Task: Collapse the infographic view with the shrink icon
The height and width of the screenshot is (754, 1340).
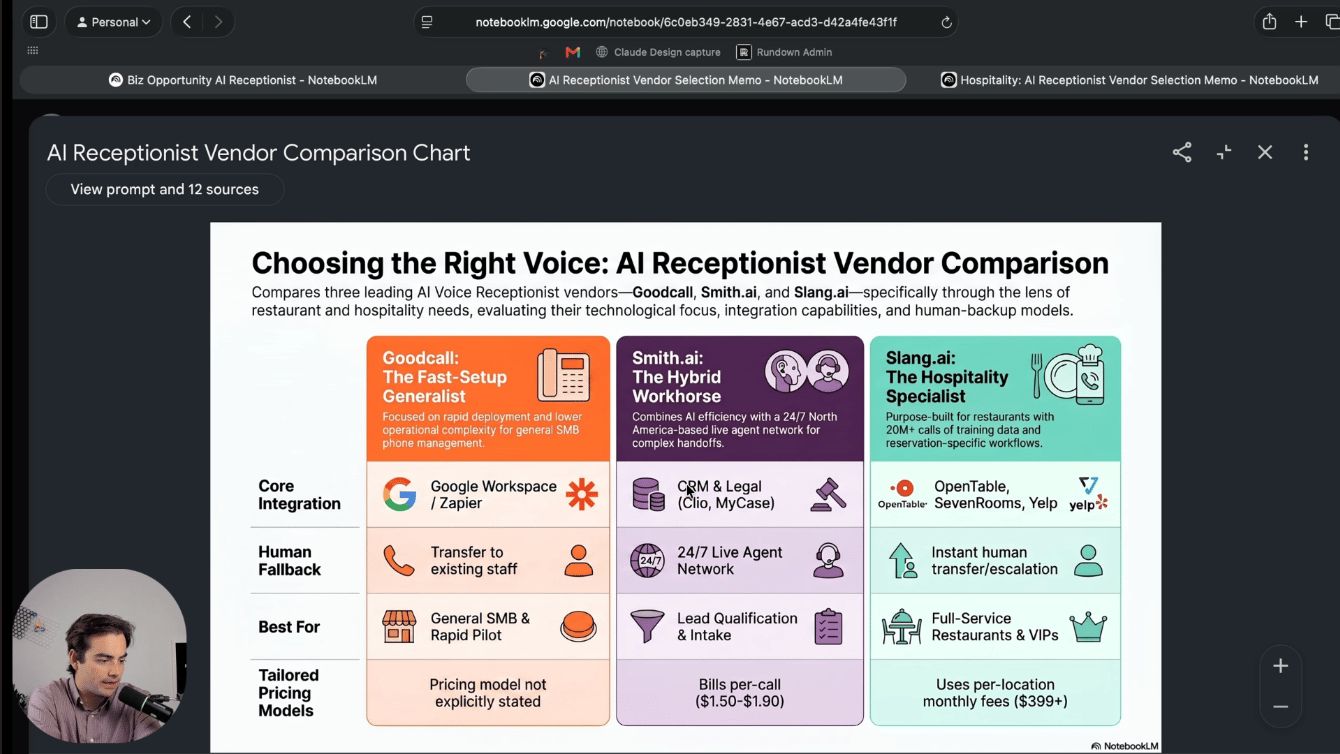Action: pyautogui.click(x=1224, y=152)
